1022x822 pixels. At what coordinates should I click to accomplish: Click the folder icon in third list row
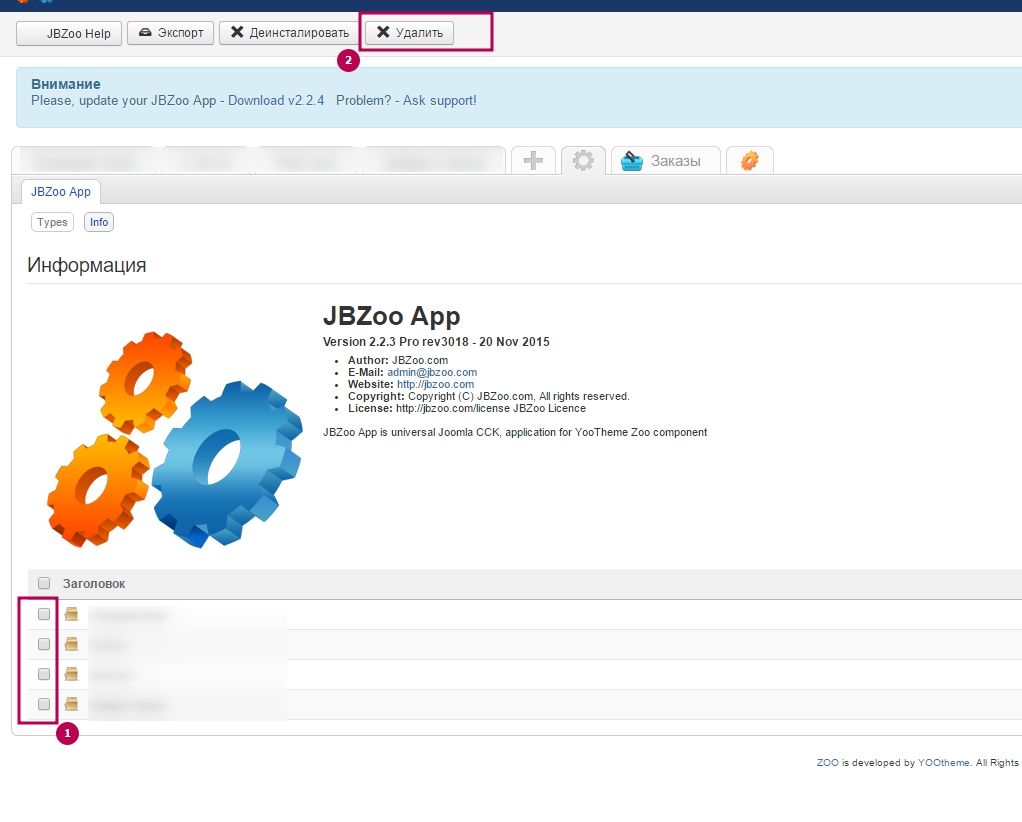(72, 674)
